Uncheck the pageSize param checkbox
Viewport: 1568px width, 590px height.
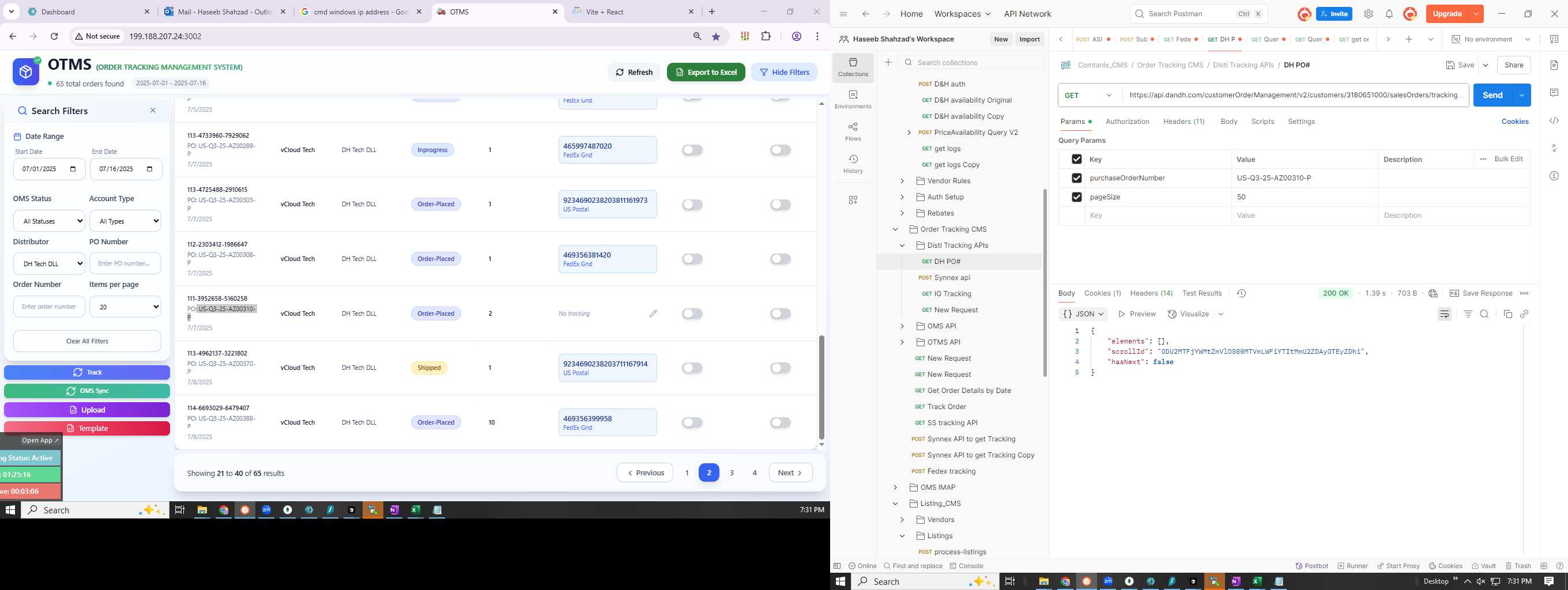(x=1076, y=196)
